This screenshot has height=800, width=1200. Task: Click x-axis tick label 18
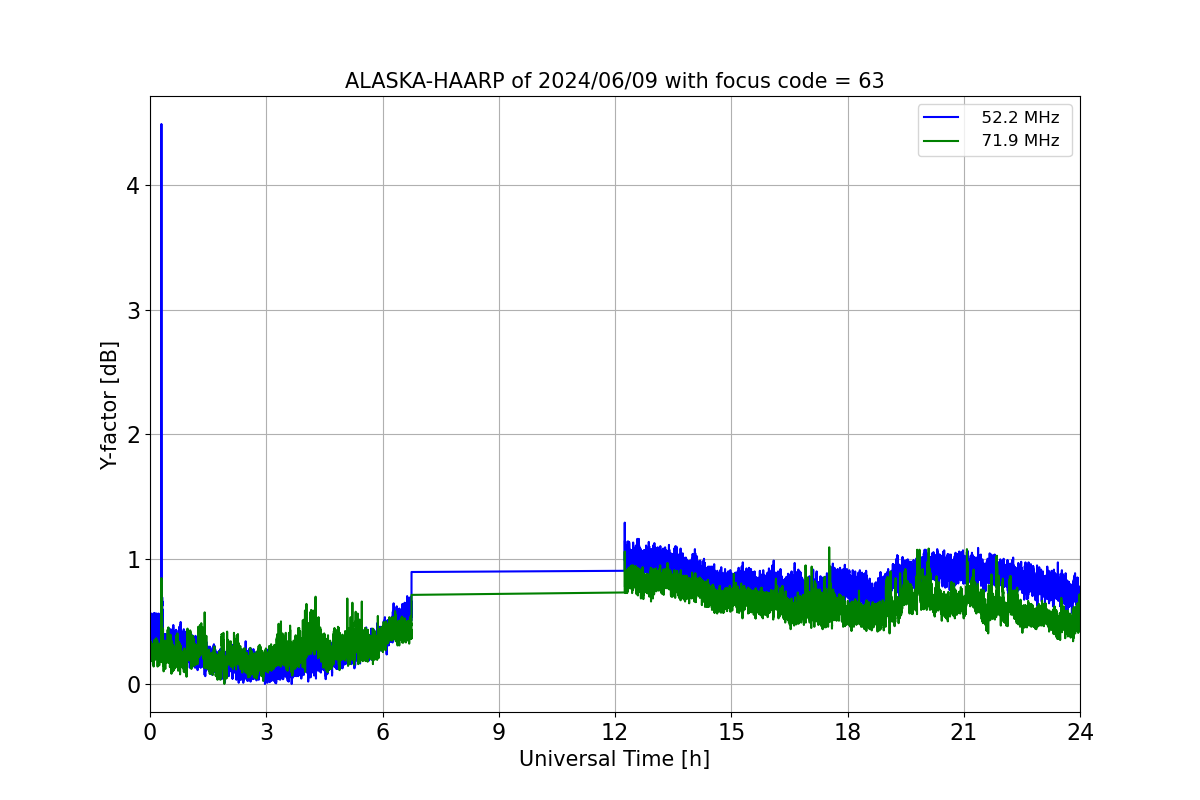[848, 732]
